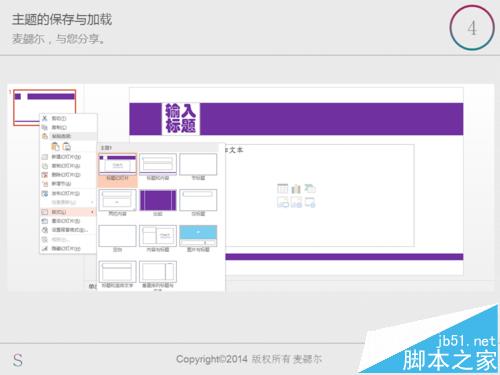Pick the Title and Vertical Text layout
The image size is (500, 375).
[117, 271]
